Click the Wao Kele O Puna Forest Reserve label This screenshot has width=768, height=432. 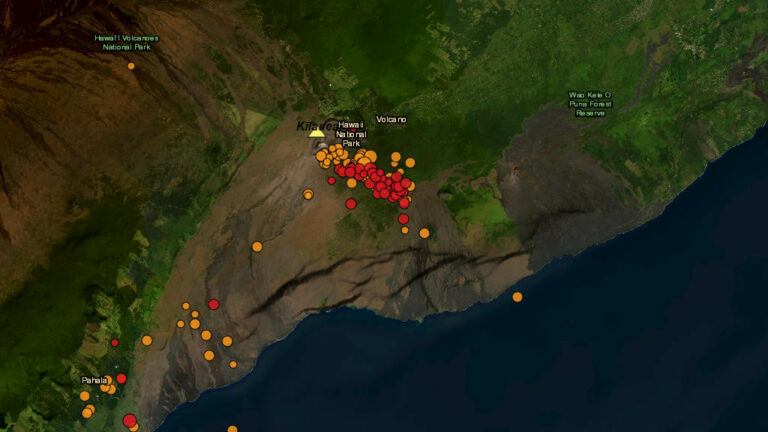pyautogui.click(x=590, y=104)
